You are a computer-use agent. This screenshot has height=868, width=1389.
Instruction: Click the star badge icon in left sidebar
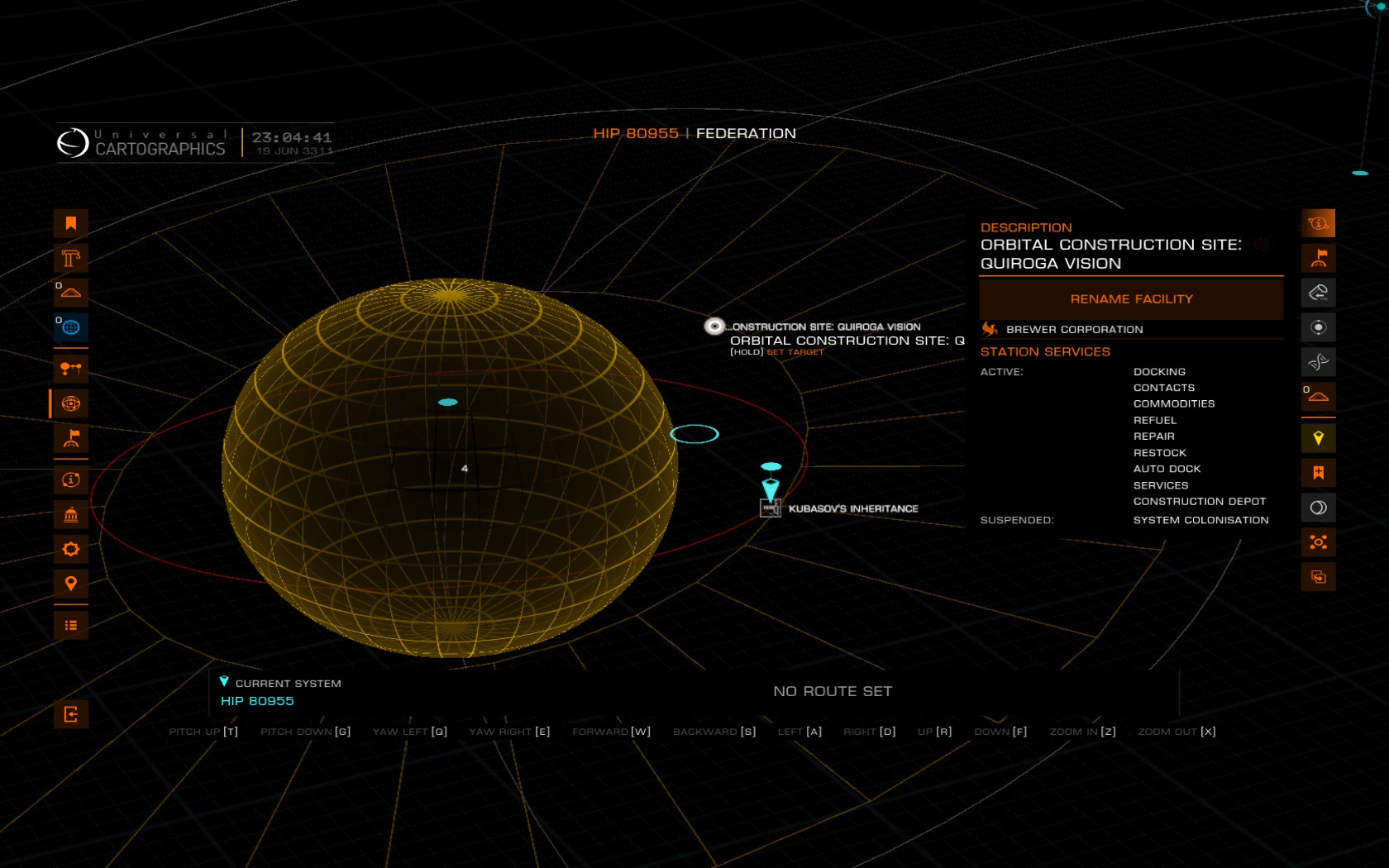71,549
